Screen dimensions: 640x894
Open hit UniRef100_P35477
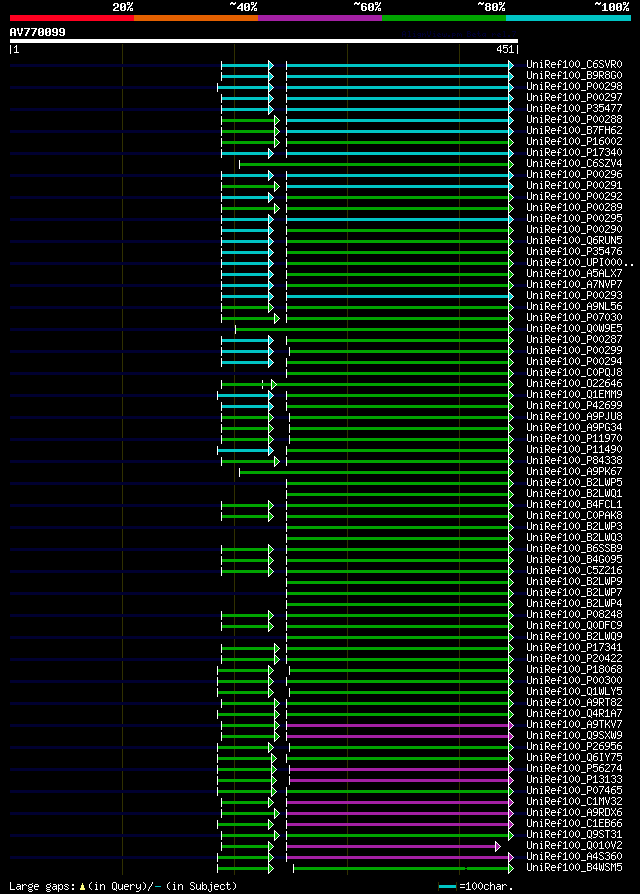point(574,108)
